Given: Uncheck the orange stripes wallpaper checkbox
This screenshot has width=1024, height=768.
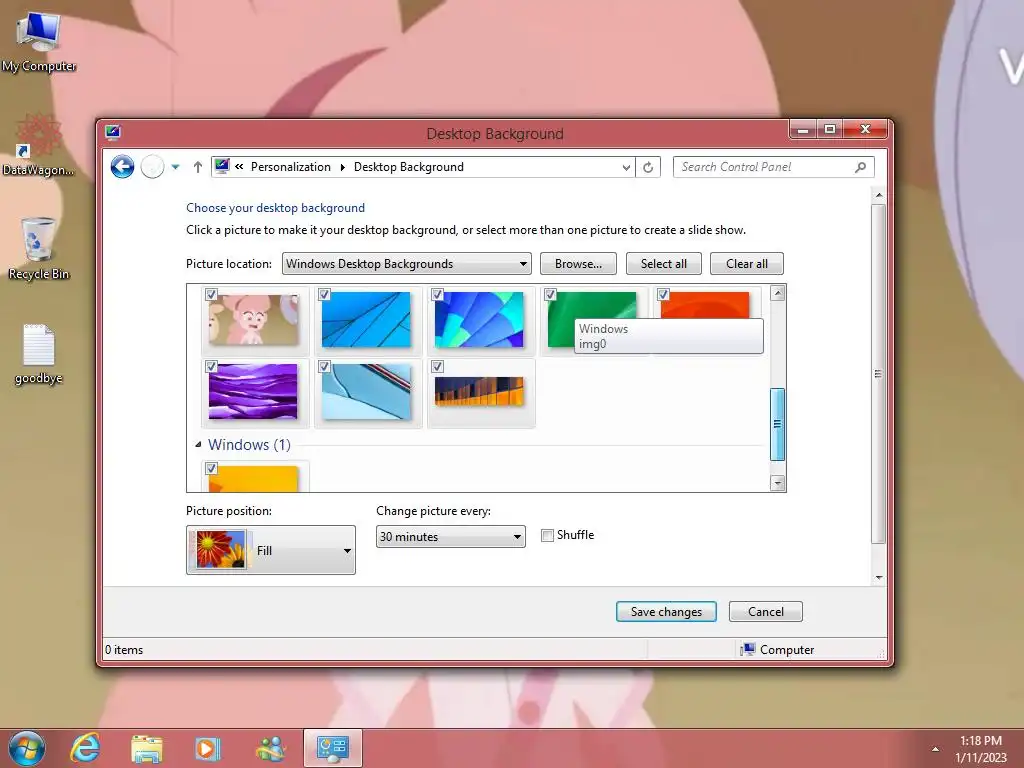Looking at the screenshot, I should [438, 366].
